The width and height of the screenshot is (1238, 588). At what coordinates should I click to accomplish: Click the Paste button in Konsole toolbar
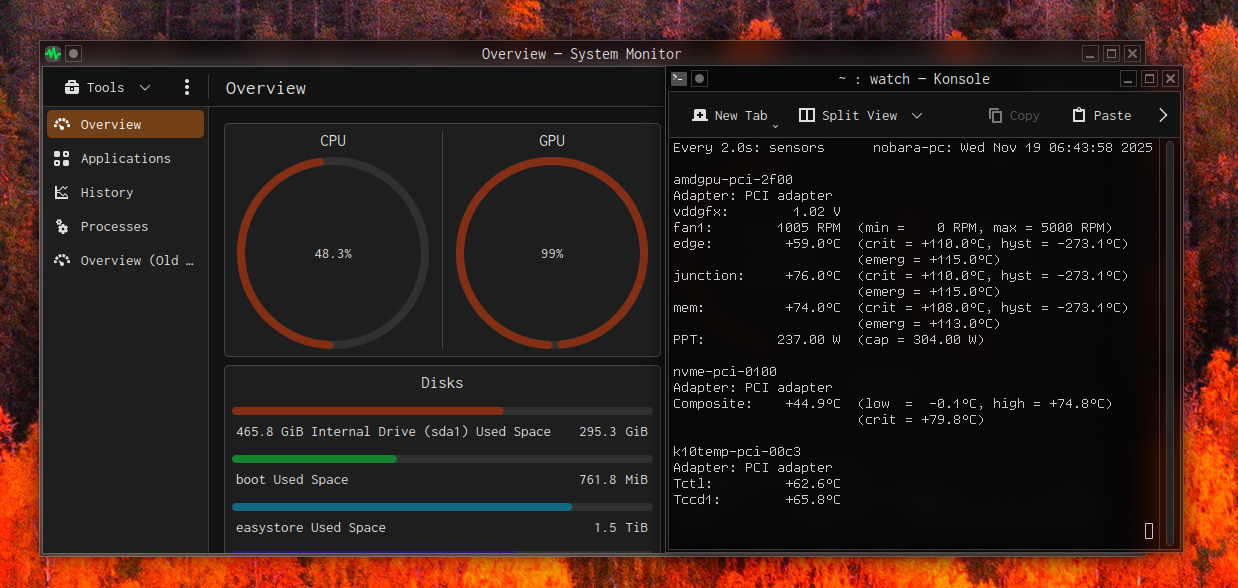tap(1101, 116)
